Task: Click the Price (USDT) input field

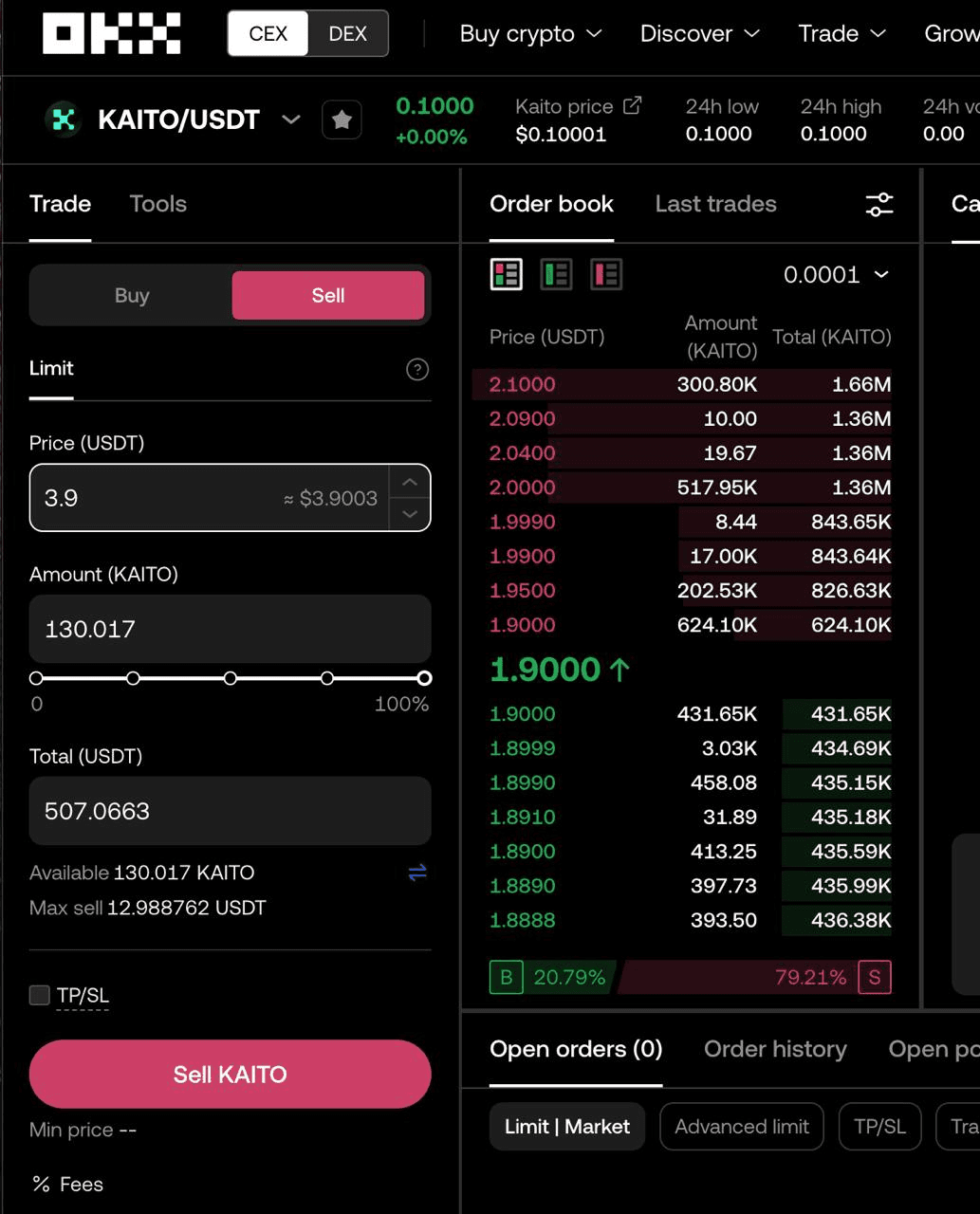Action: click(x=231, y=498)
